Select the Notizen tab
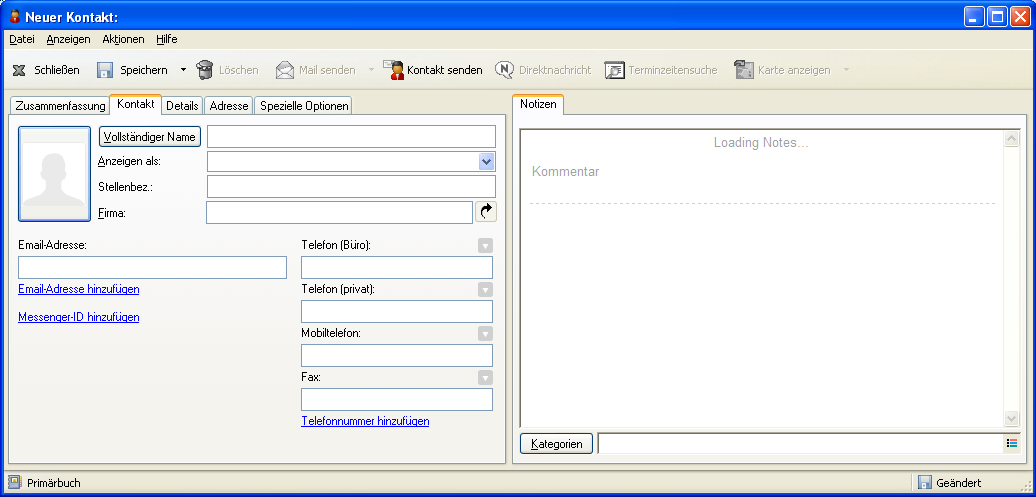 tap(538, 104)
